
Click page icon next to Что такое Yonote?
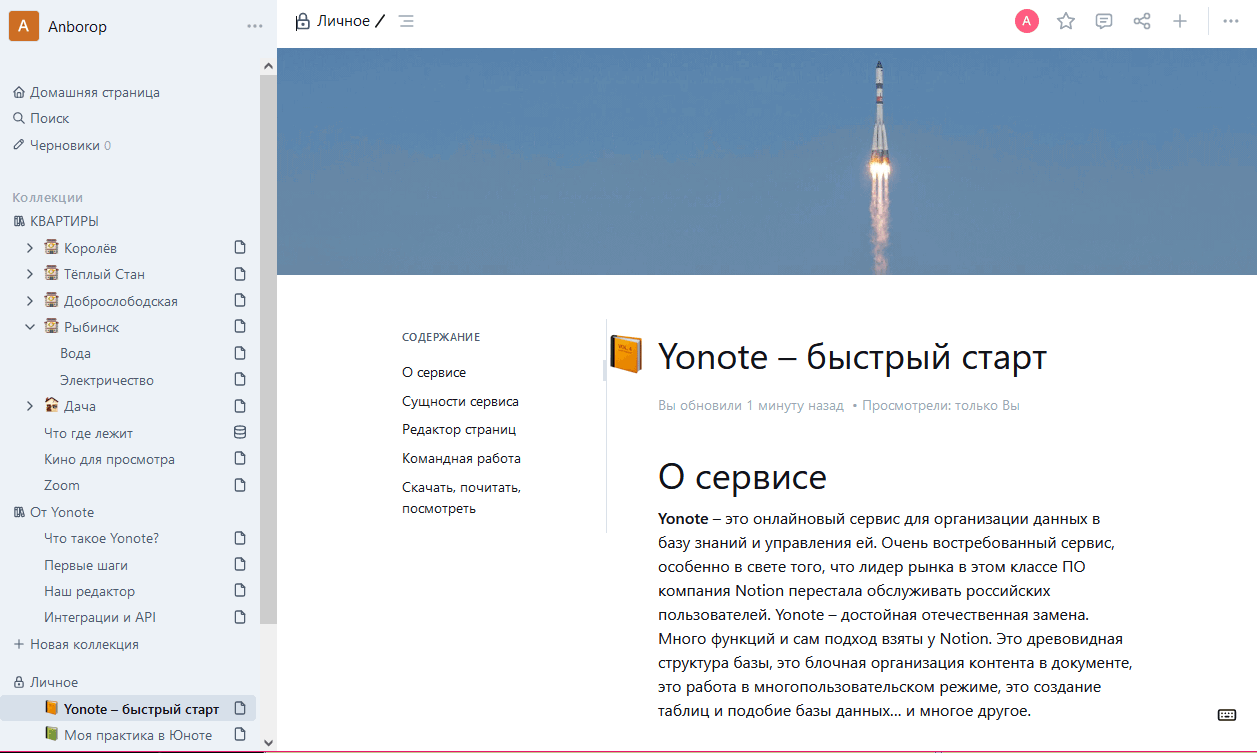(240, 538)
